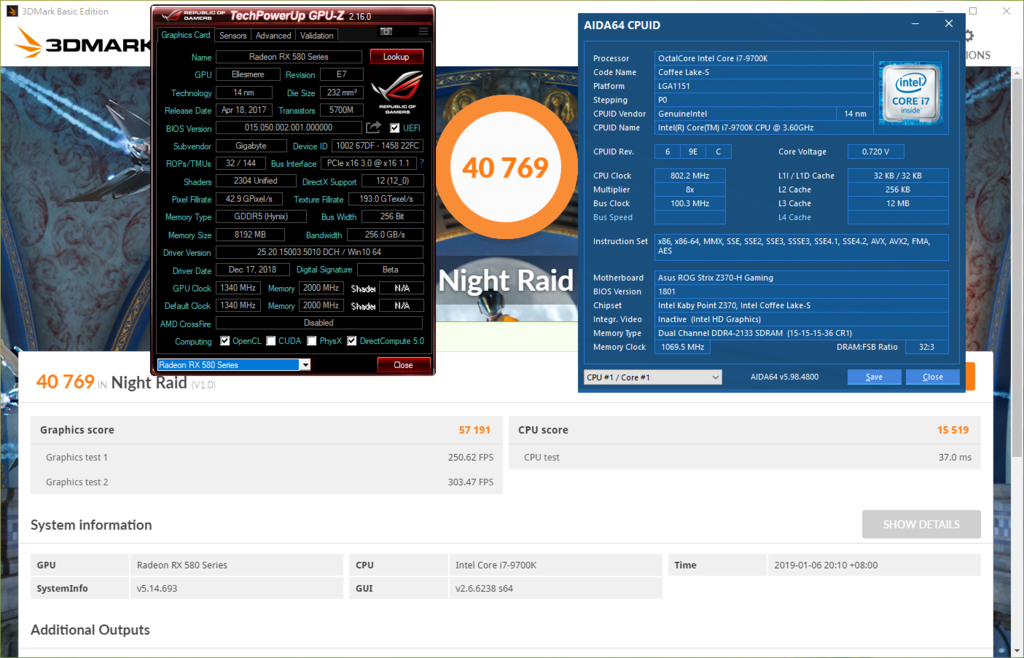The image size is (1024, 658).
Task: Switch to the Advanced tab
Action: (x=273, y=35)
